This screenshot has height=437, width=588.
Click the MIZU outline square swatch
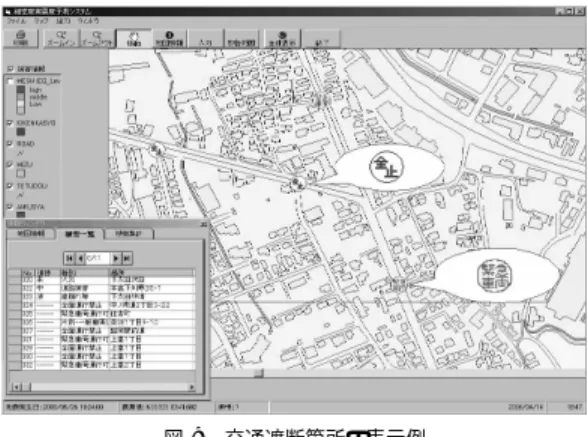pos(21,173)
